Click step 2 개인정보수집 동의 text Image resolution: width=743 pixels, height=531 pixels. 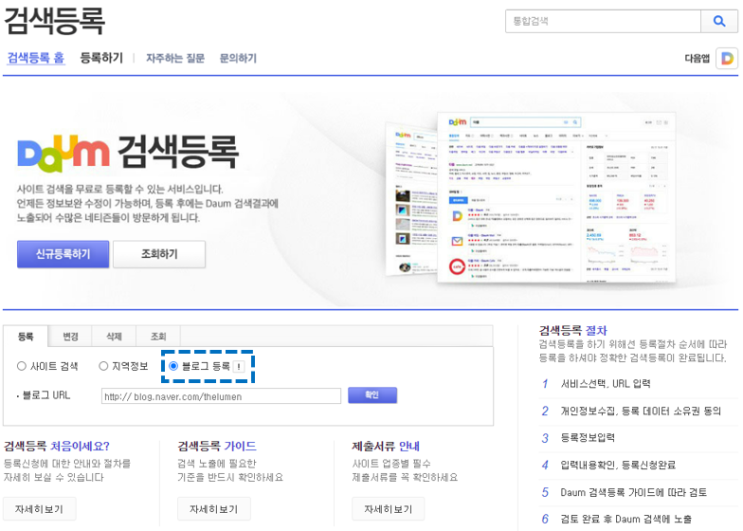[641, 411]
